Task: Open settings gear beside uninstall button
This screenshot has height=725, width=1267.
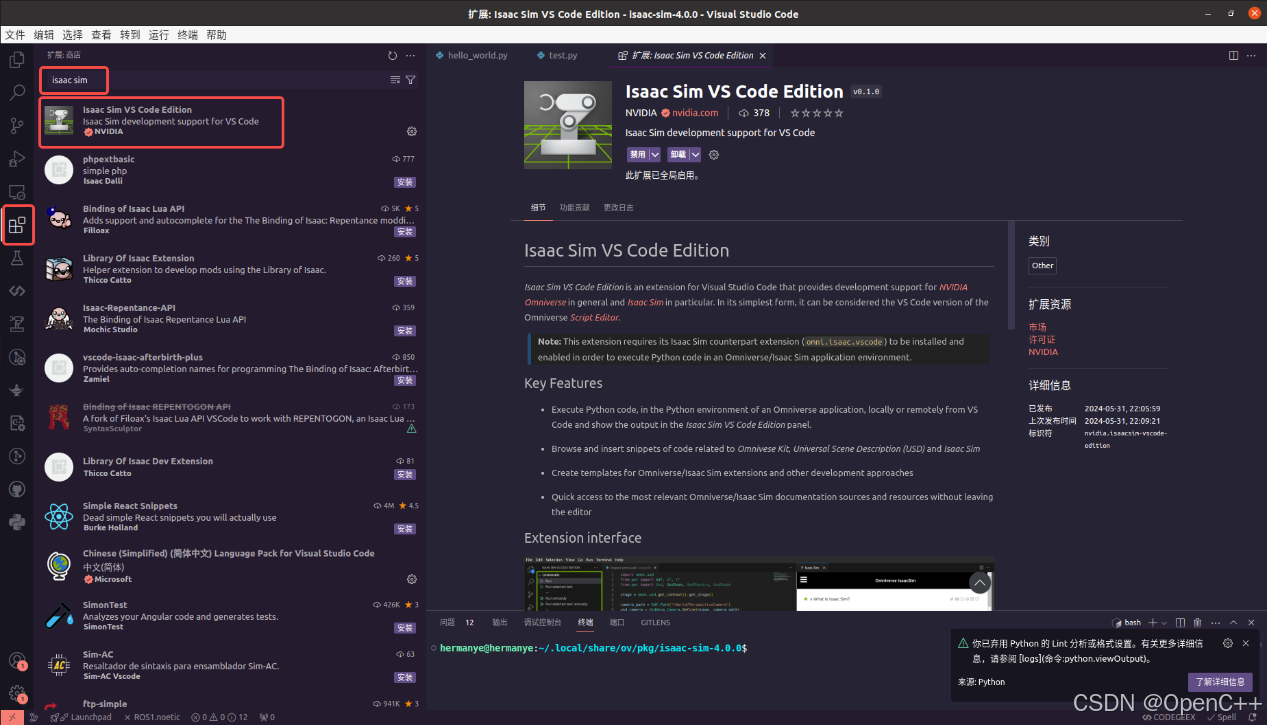Action: (713, 155)
